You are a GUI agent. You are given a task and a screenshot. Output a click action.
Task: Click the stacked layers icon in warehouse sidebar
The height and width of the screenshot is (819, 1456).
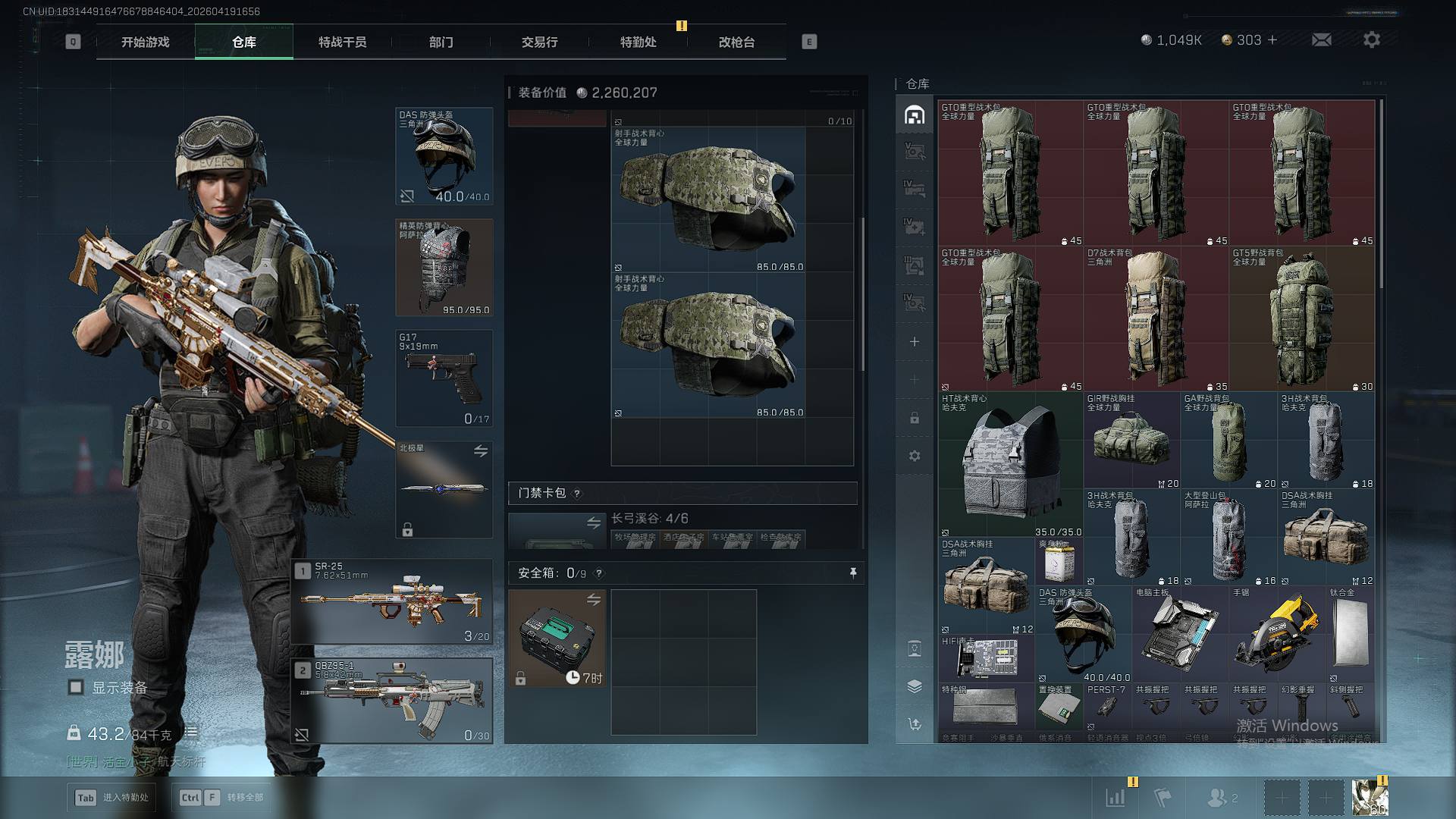pos(915,686)
